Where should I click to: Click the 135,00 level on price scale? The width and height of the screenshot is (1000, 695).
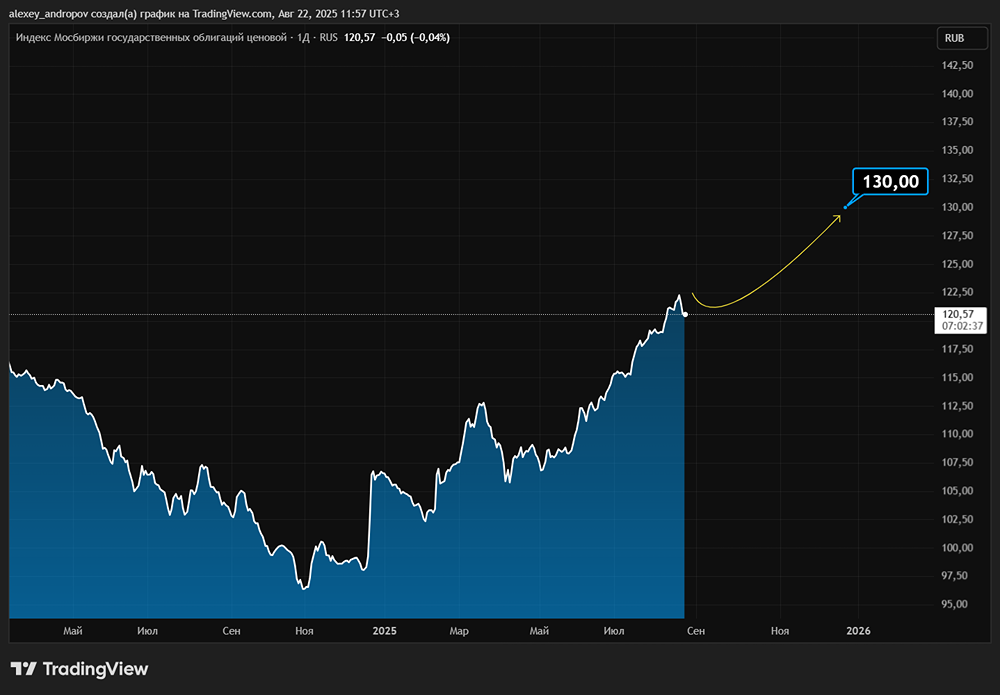pos(957,151)
